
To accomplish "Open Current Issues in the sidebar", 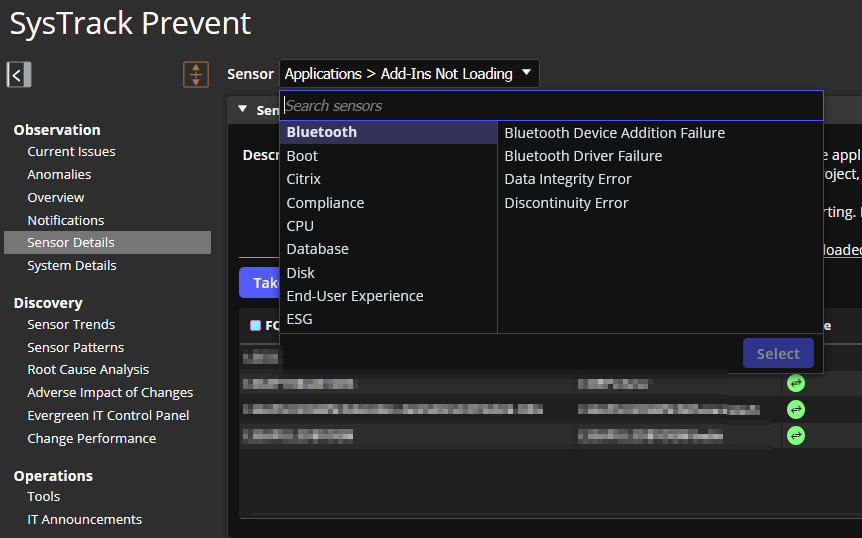I will 71,152.
